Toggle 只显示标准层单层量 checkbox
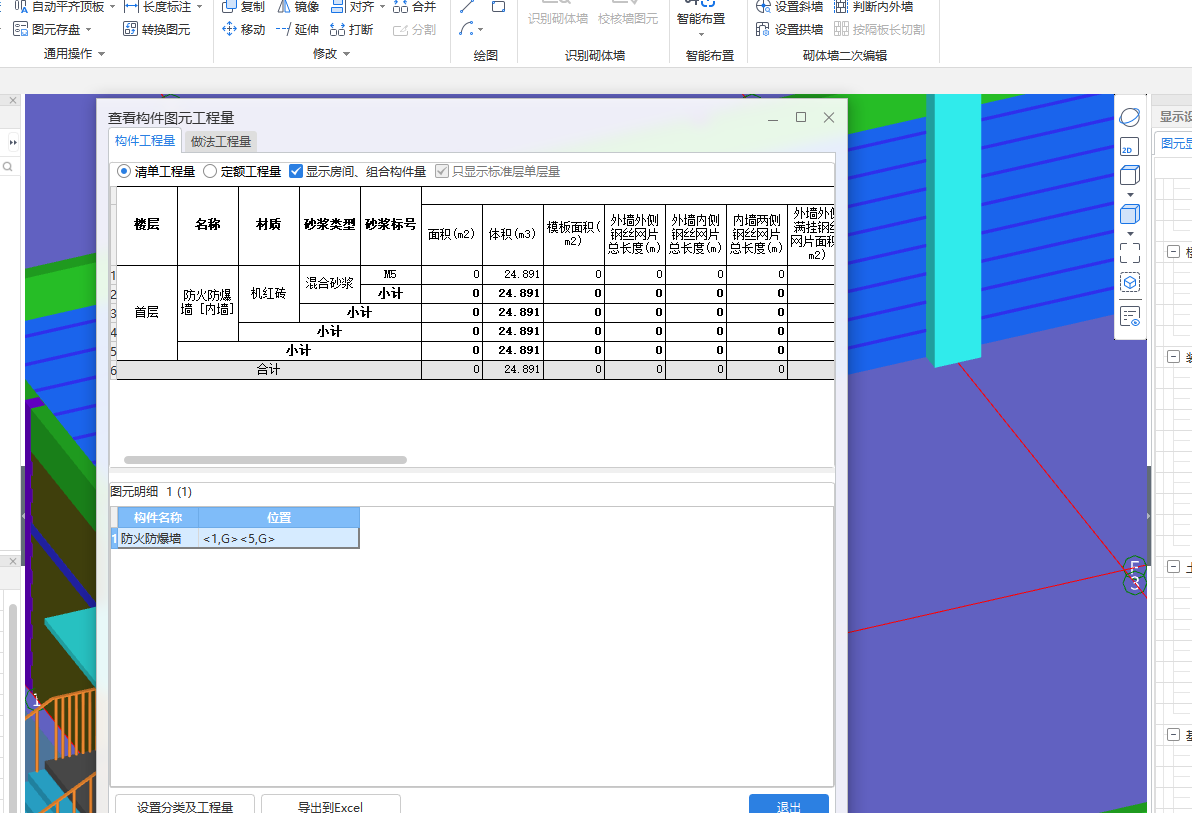Image resolution: width=1192 pixels, height=813 pixels. click(442, 171)
